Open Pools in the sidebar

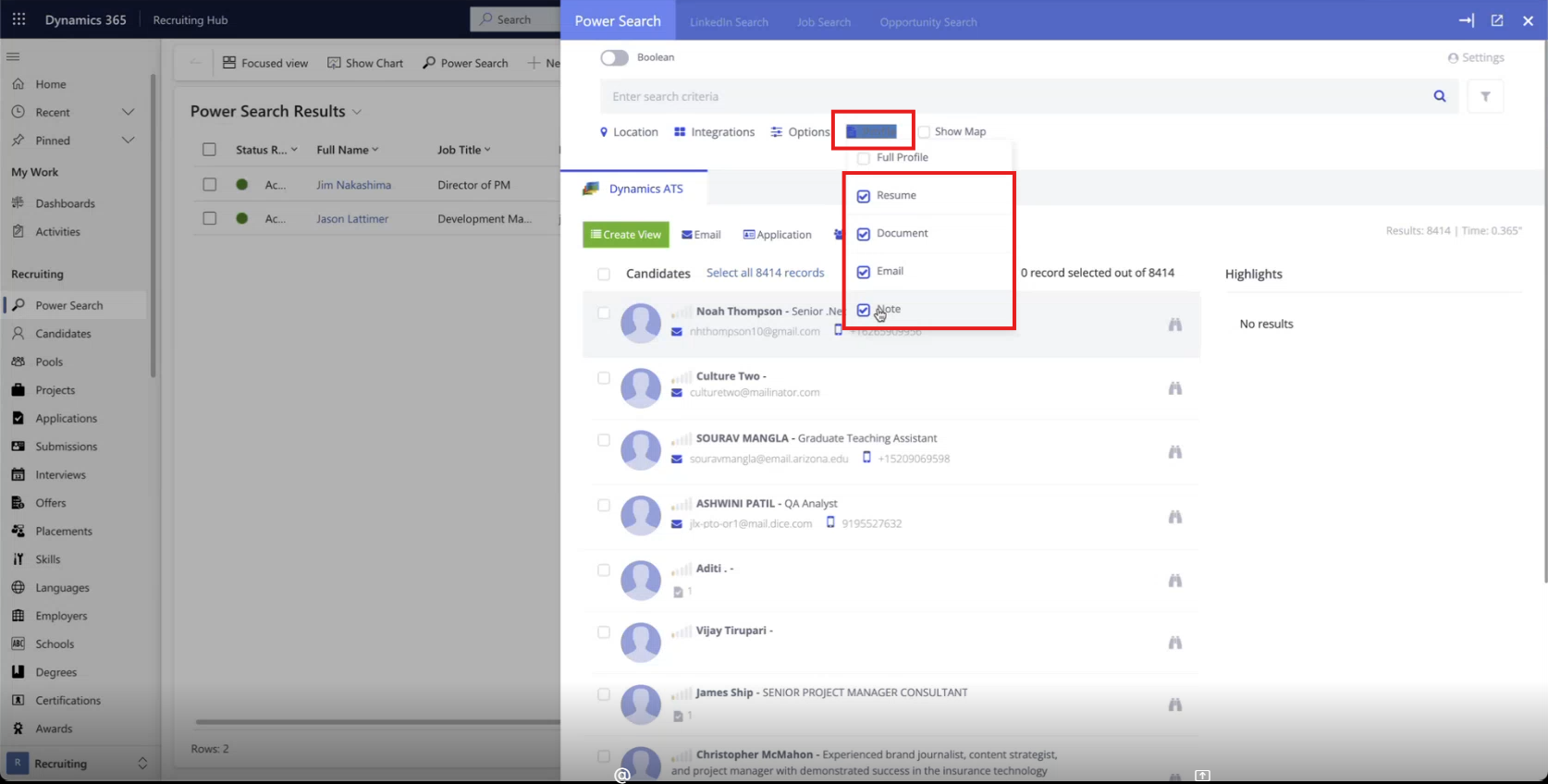[49, 362]
